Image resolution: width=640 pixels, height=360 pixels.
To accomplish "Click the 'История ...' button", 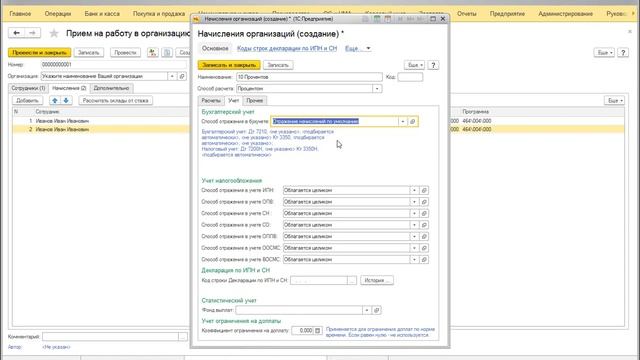I will click(x=377, y=281).
